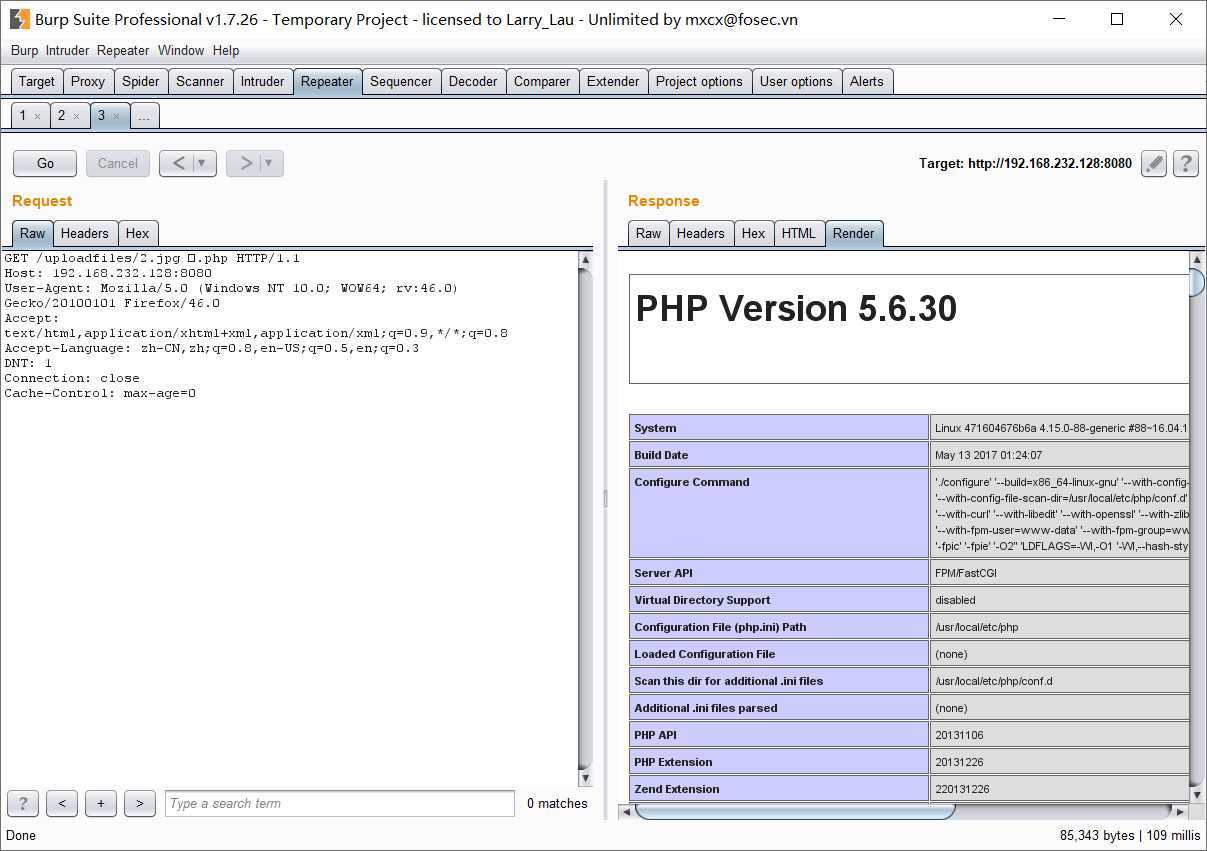Open the Window menu
1207x851 pixels.
point(181,50)
